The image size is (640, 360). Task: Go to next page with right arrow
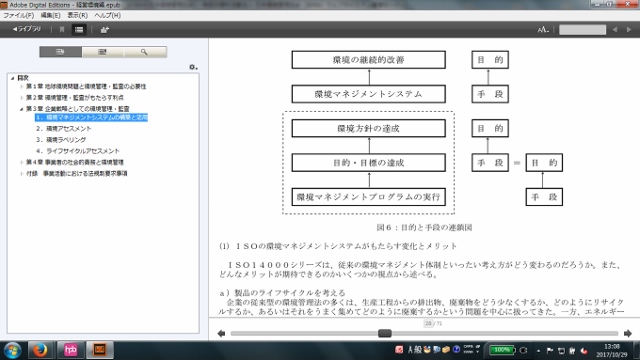point(628,333)
